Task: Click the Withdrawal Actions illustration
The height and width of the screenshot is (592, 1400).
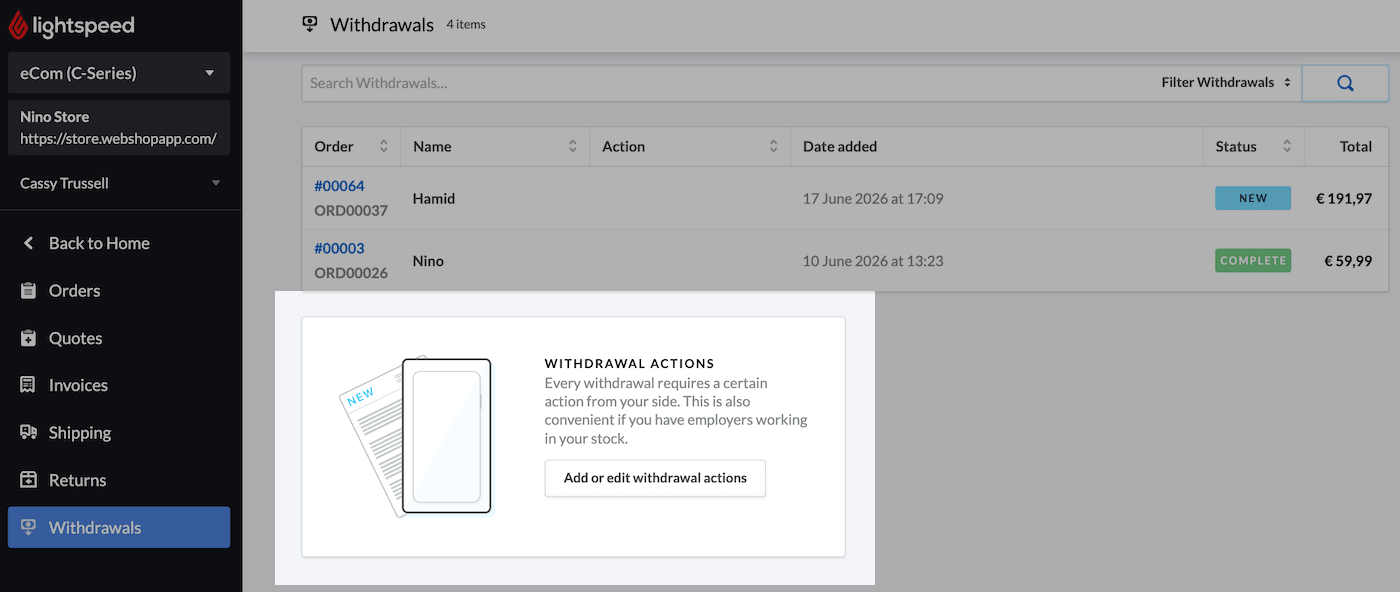Action: (415, 437)
